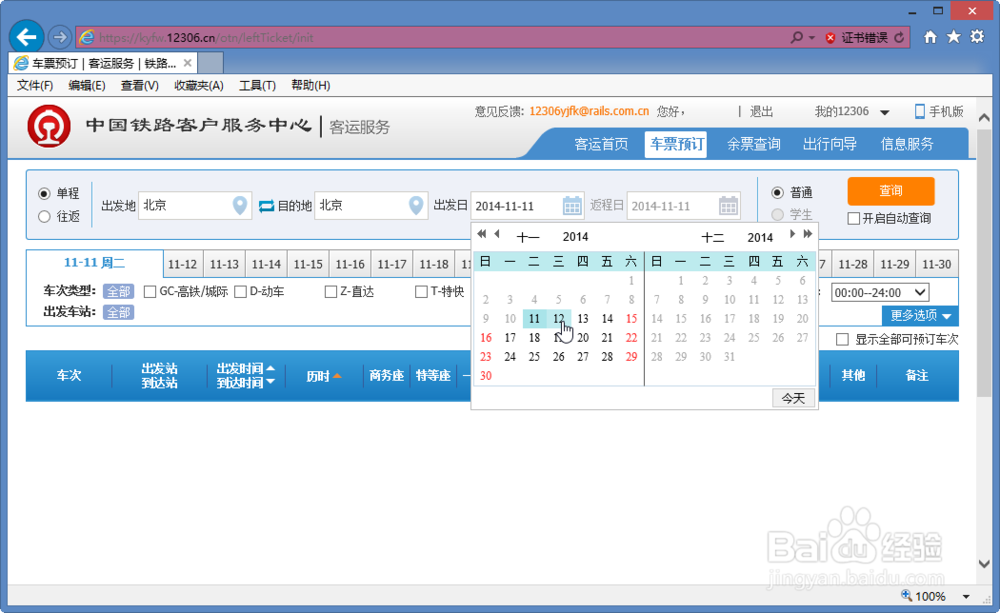This screenshot has height=613, width=1000.
Task: Open the 出发日 calendar icon
Action: click(572, 205)
